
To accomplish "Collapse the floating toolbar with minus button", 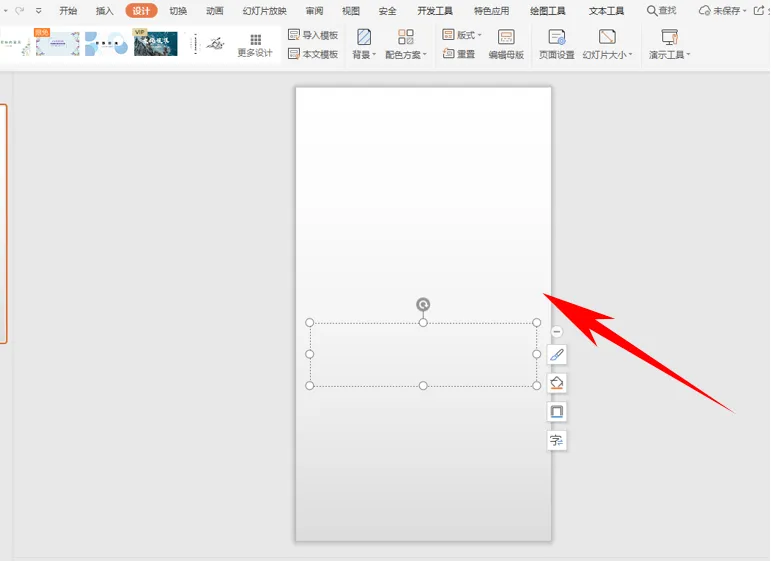I will 557,332.
